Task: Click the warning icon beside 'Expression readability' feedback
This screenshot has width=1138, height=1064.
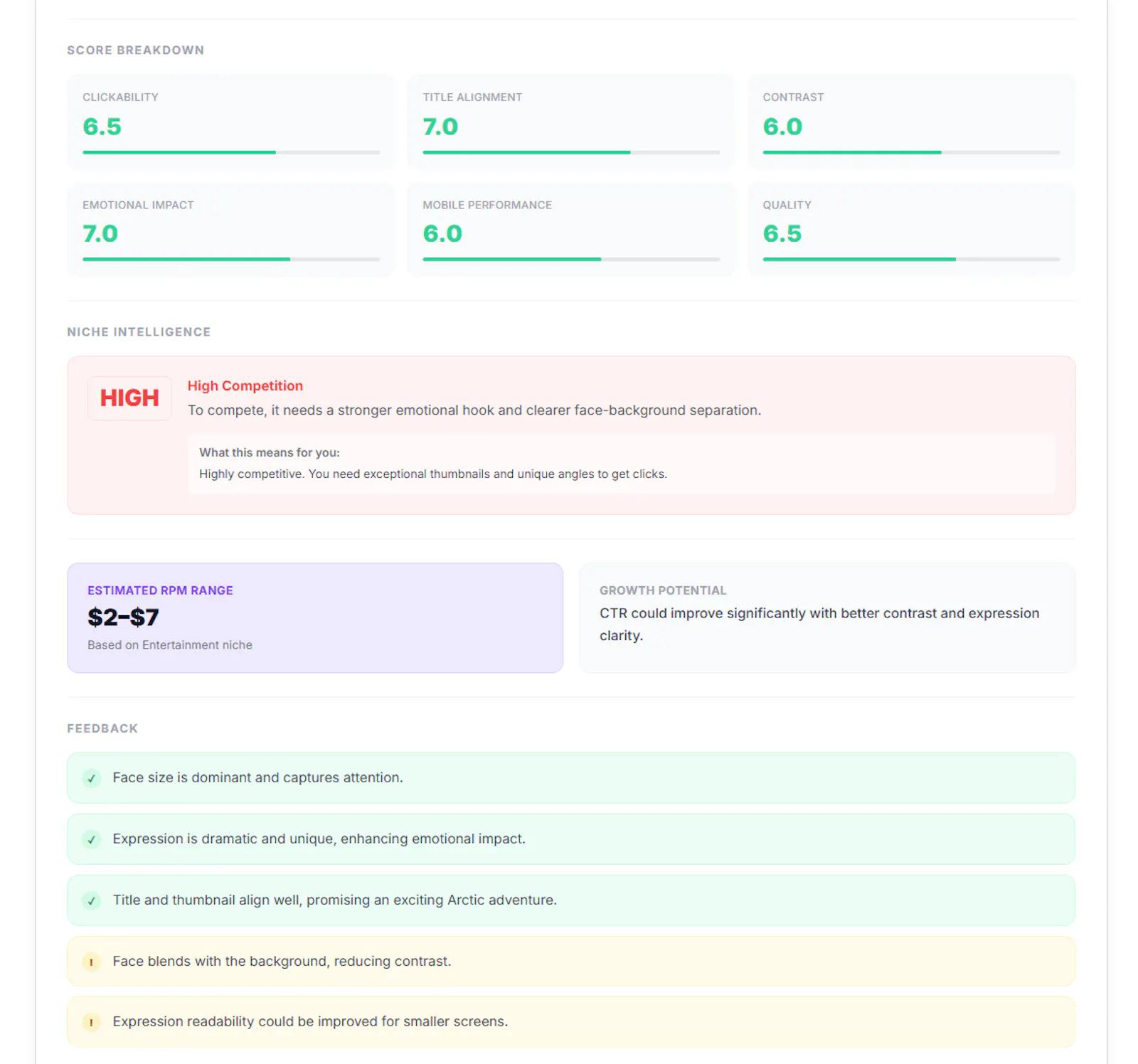Action: point(91,1022)
